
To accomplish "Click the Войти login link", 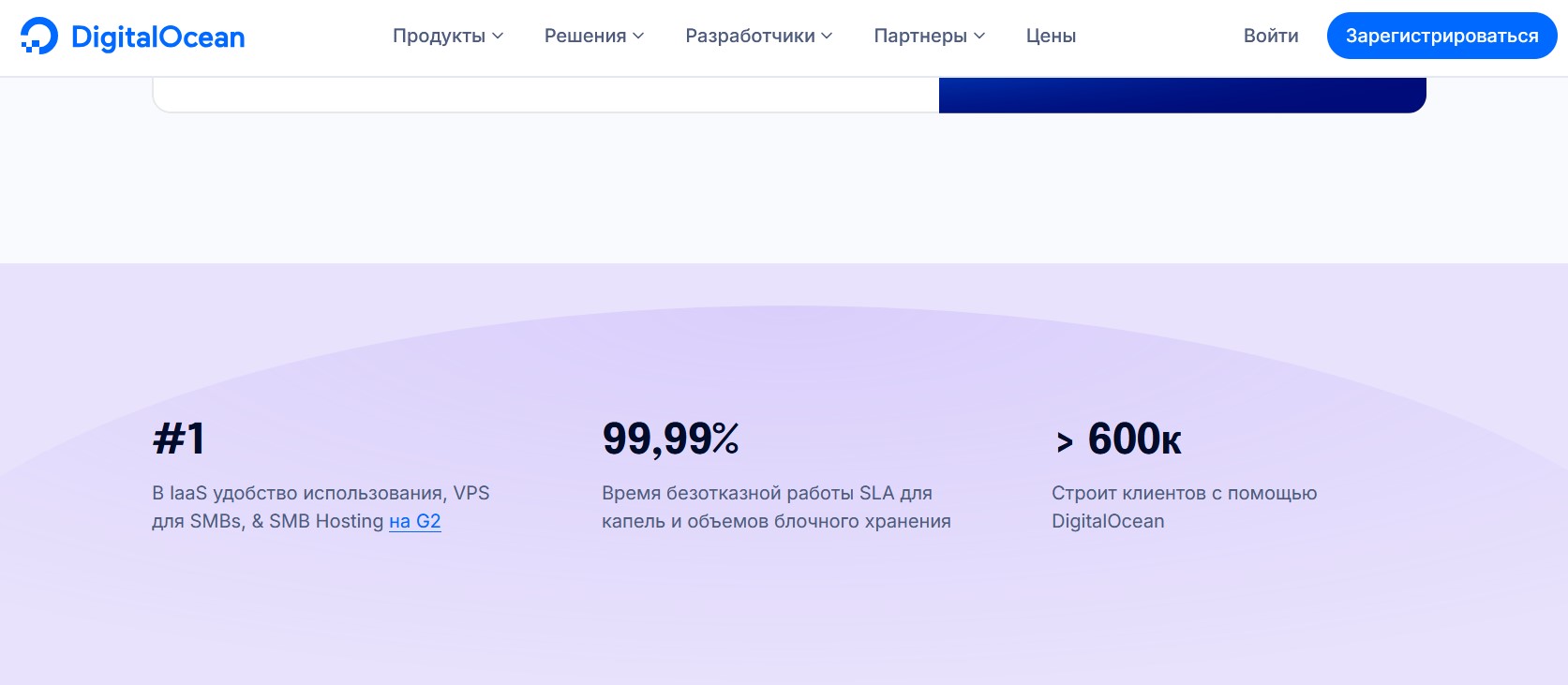I will pyautogui.click(x=1271, y=36).
